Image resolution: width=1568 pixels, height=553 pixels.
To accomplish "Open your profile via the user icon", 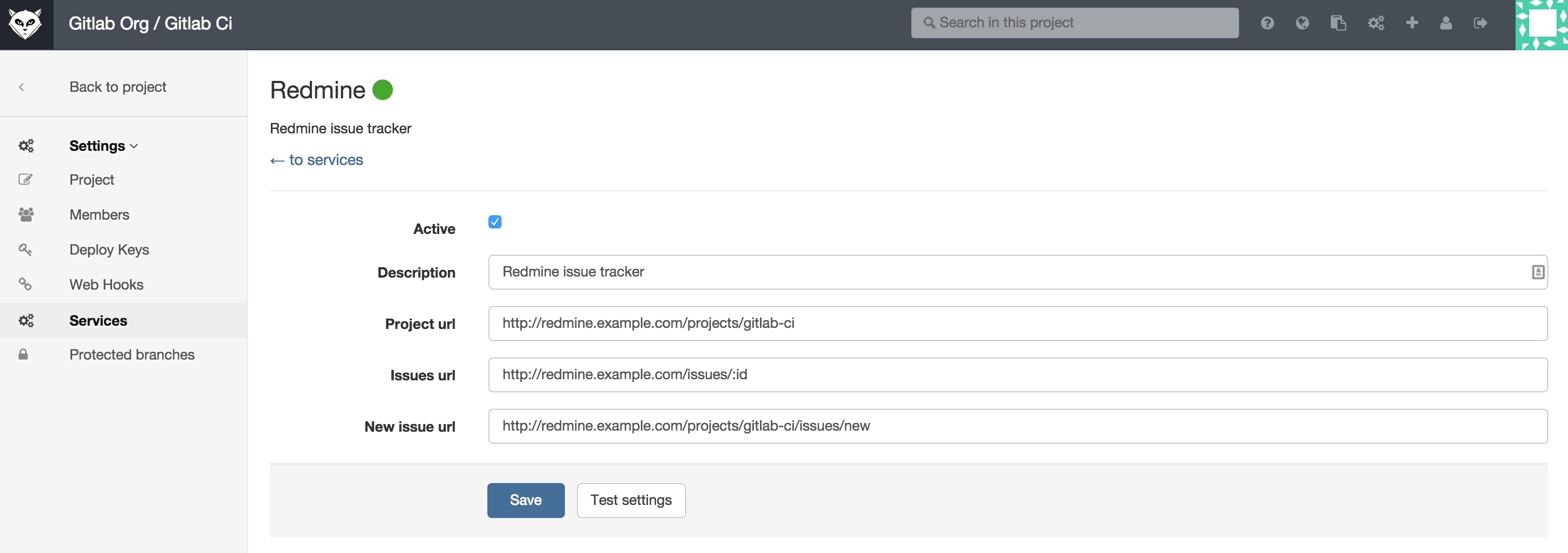I will click(x=1446, y=22).
